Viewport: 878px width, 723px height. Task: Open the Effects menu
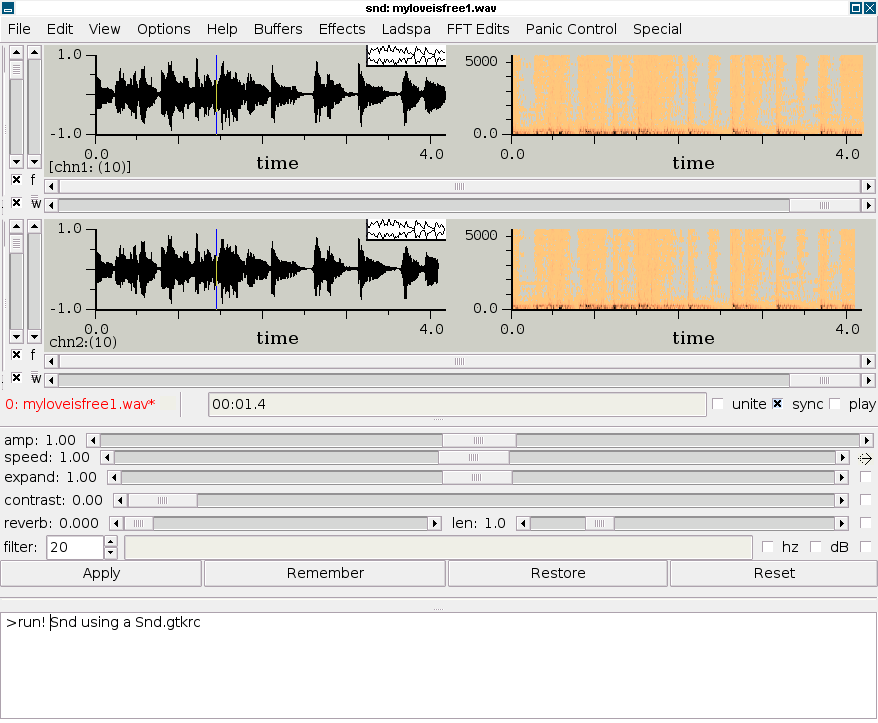click(x=342, y=29)
